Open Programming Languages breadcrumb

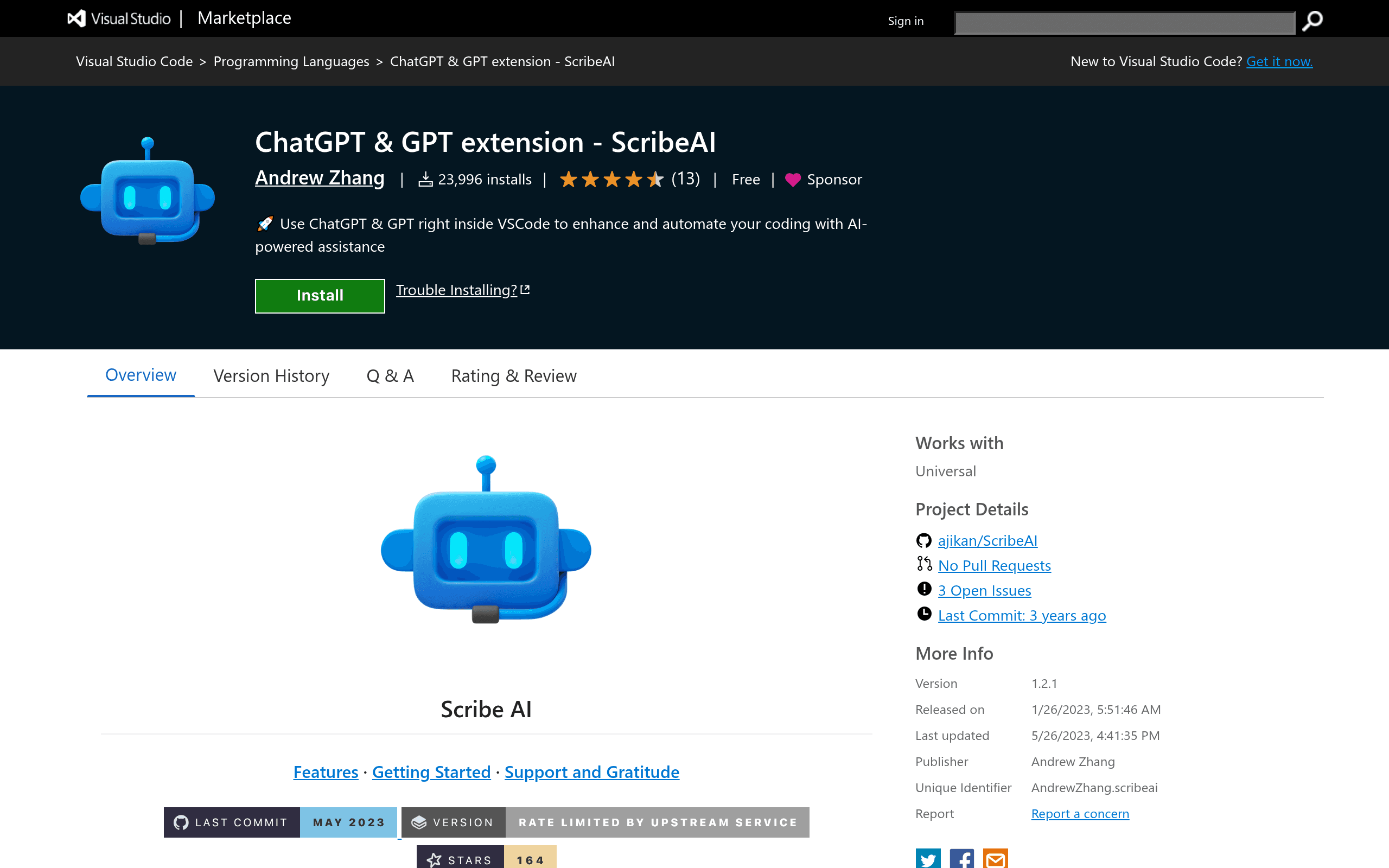(291, 61)
